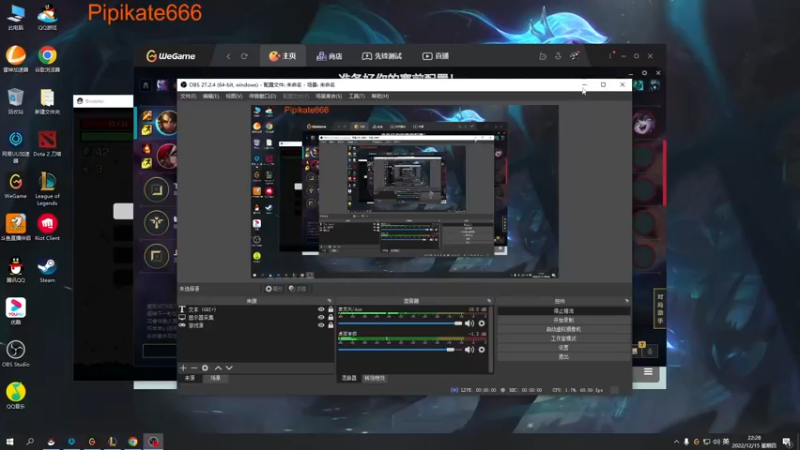Open settings gear for desktop audio channel
The height and width of the screenshot is (450, 800).
pyautogui.click(x=482, y=350)
